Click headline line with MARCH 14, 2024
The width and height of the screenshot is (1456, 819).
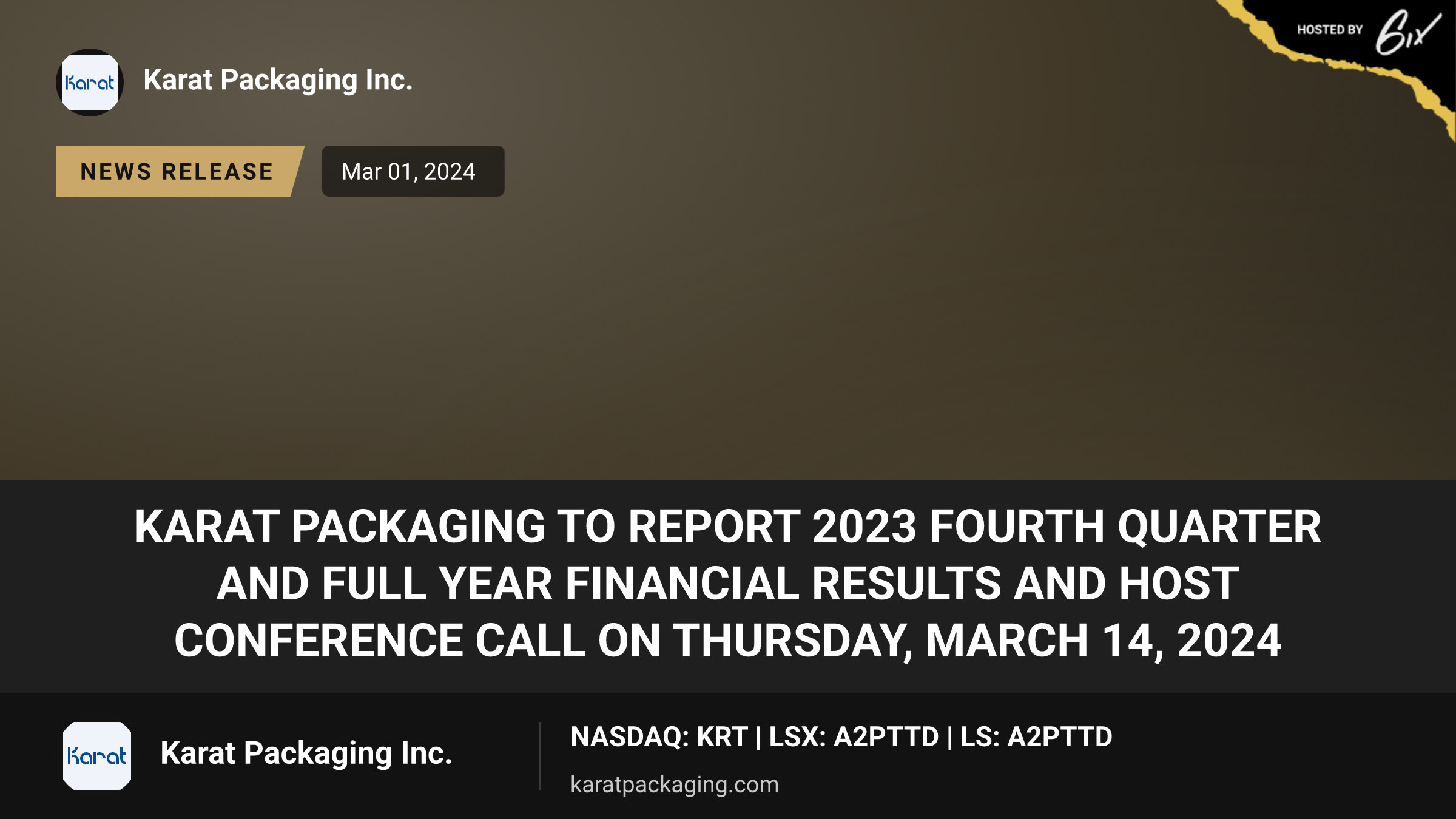pyautogui.click(x=728, y=641)
